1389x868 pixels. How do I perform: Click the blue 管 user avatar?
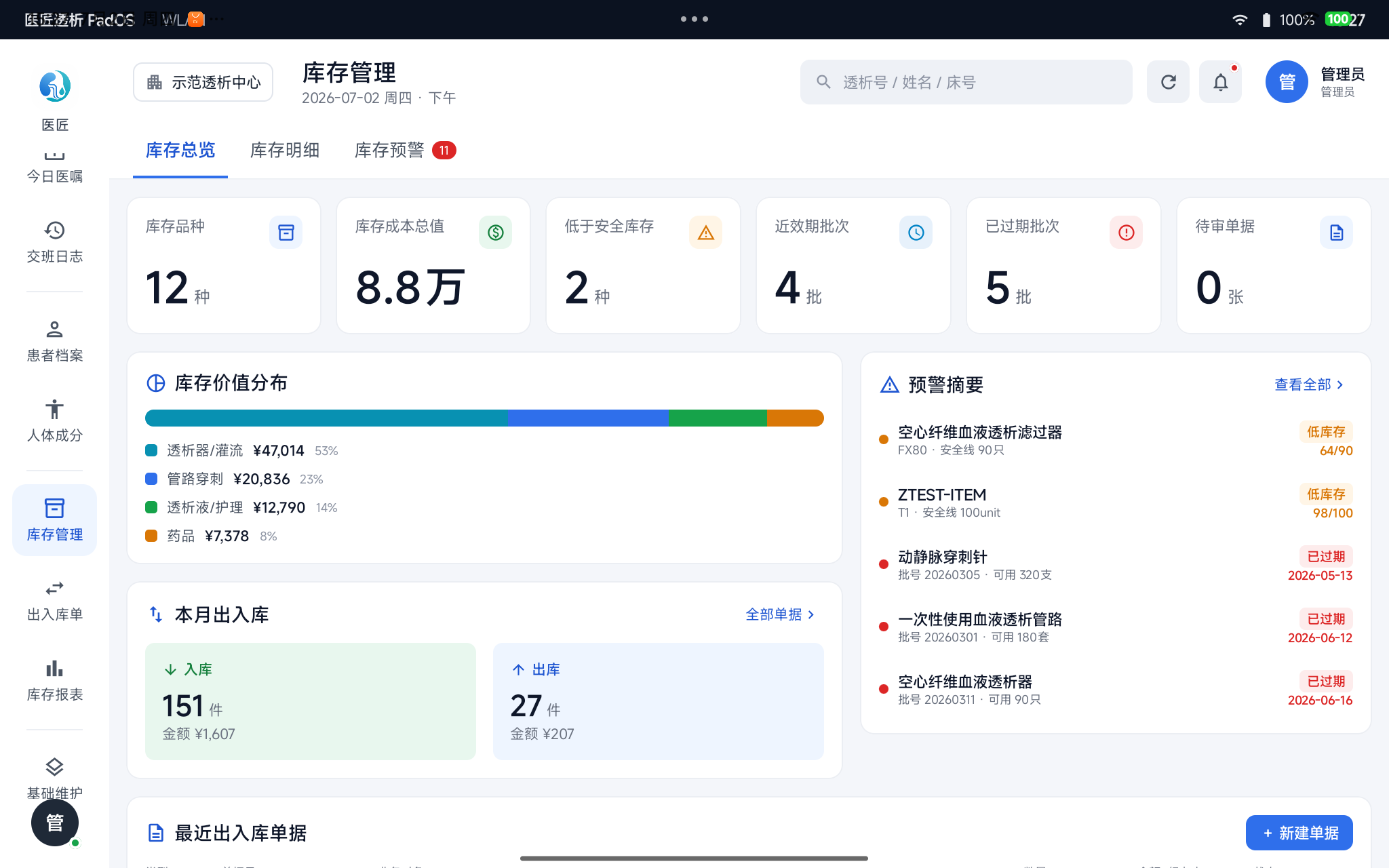[1287, 82]
